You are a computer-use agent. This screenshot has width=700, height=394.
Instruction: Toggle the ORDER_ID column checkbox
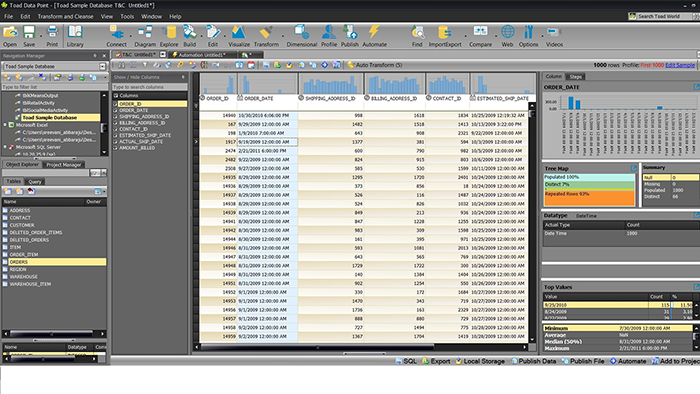[x=115, y=104]
